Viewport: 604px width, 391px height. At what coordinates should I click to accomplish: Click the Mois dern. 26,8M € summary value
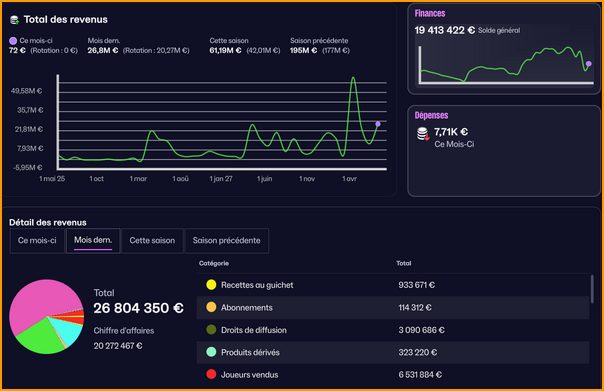point(103,50)
